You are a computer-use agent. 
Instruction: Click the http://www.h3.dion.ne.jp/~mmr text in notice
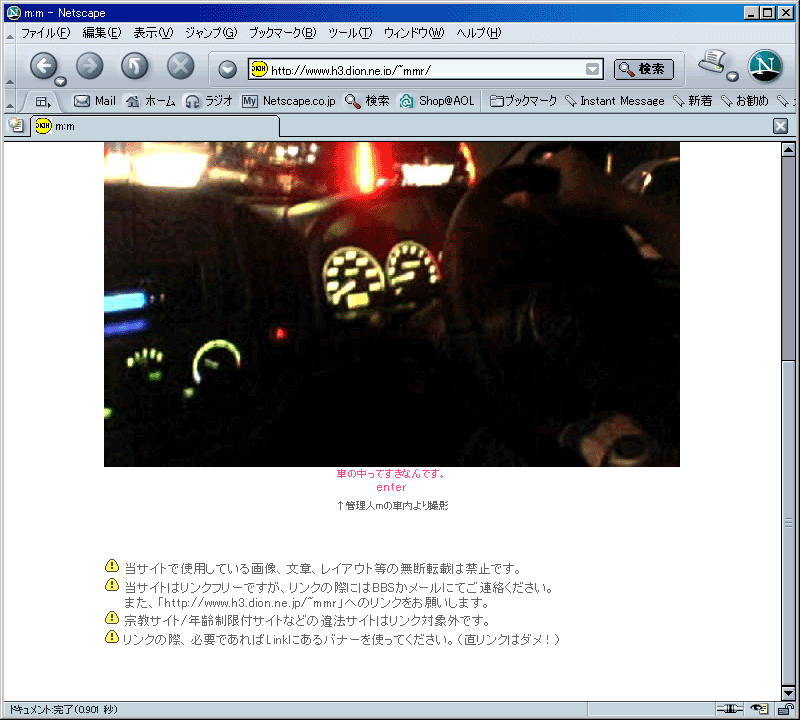(x=251, y=603)
